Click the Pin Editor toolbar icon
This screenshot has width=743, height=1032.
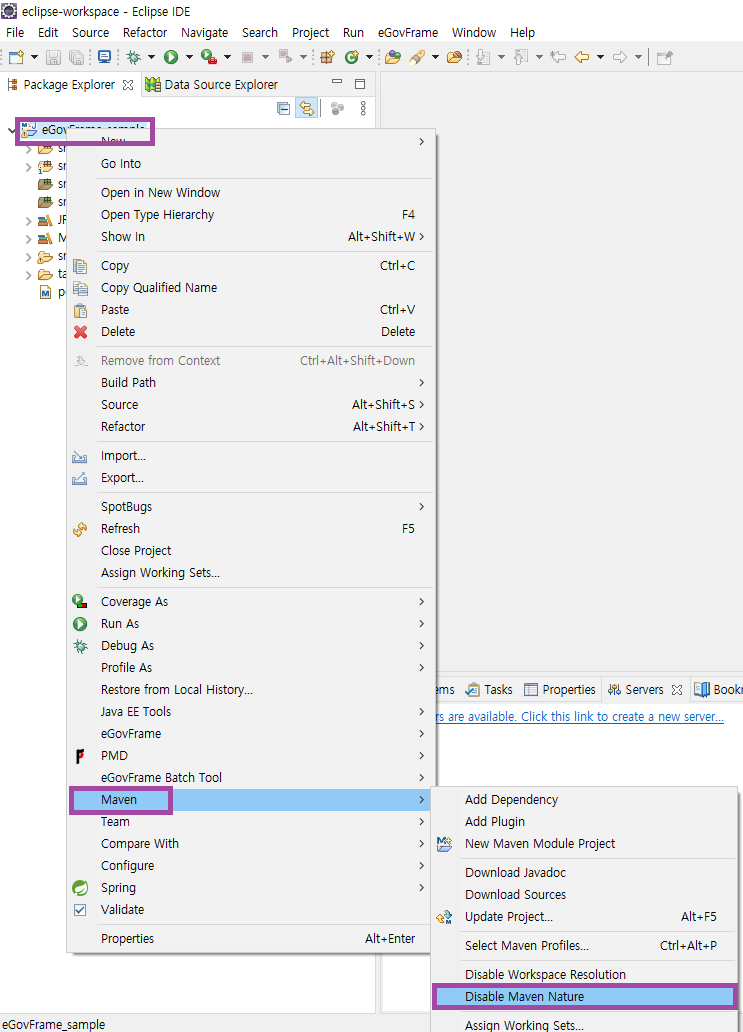[x=665, y=57]
